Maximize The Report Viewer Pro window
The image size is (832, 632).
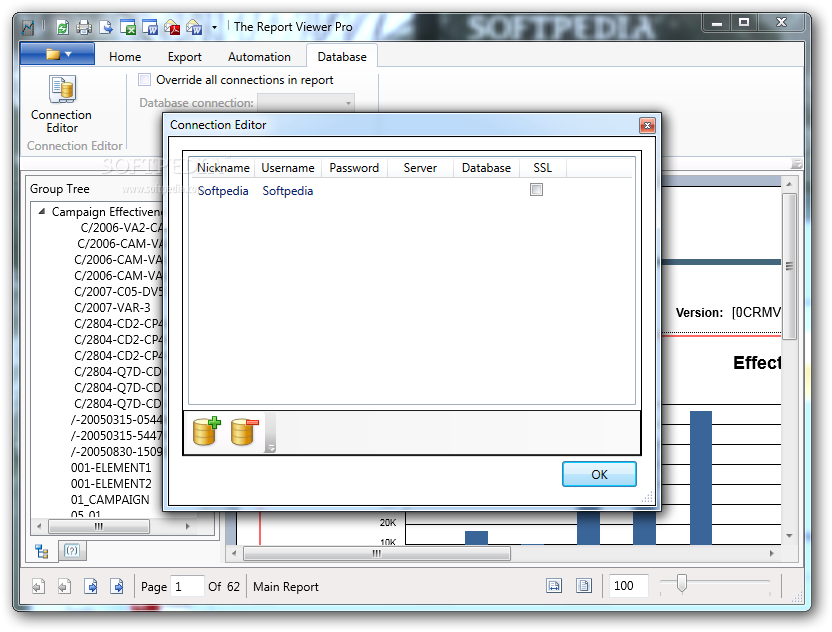coord(743,22)
